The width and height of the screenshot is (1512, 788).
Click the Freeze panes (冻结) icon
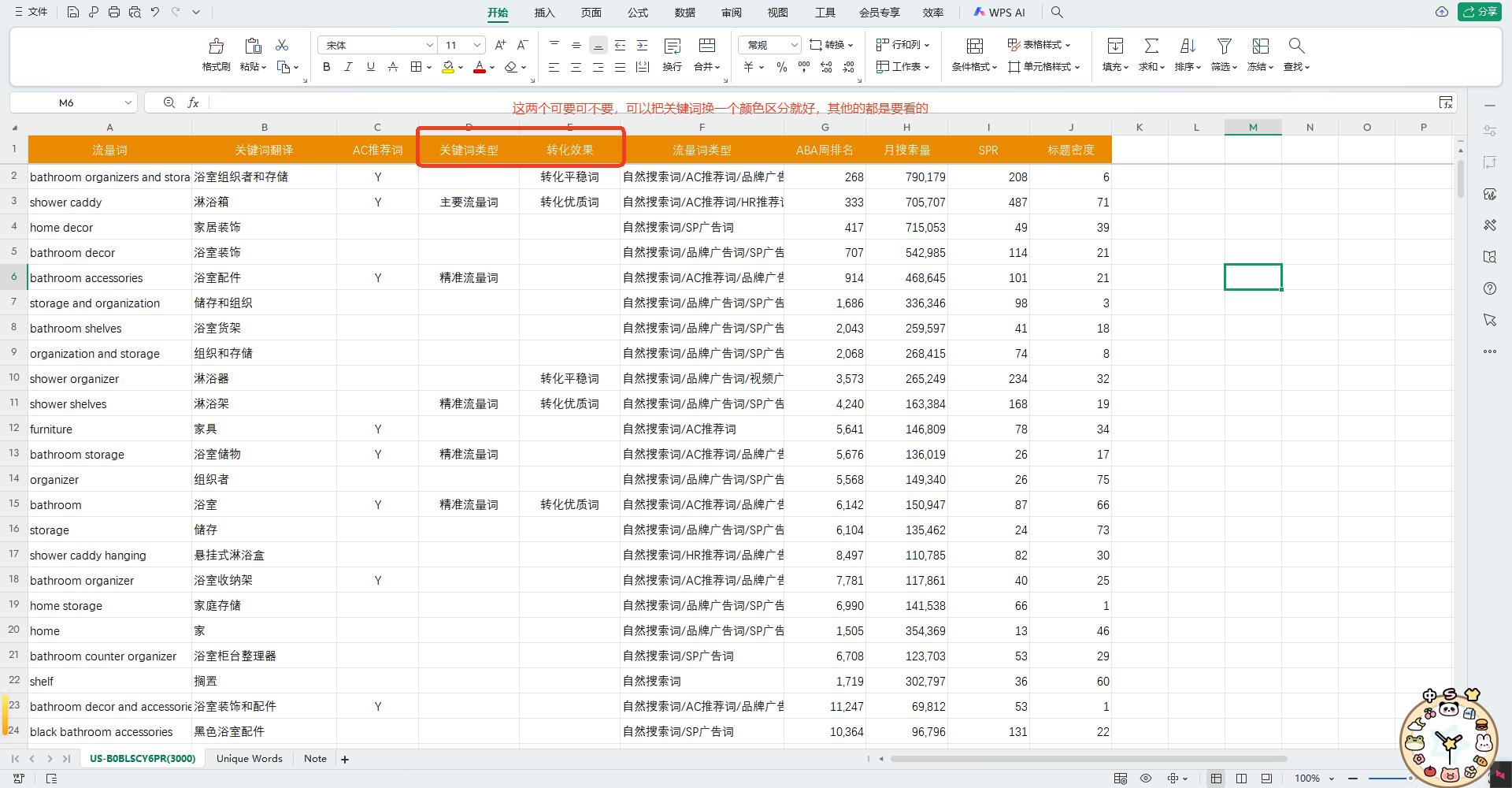[1261, 46]
